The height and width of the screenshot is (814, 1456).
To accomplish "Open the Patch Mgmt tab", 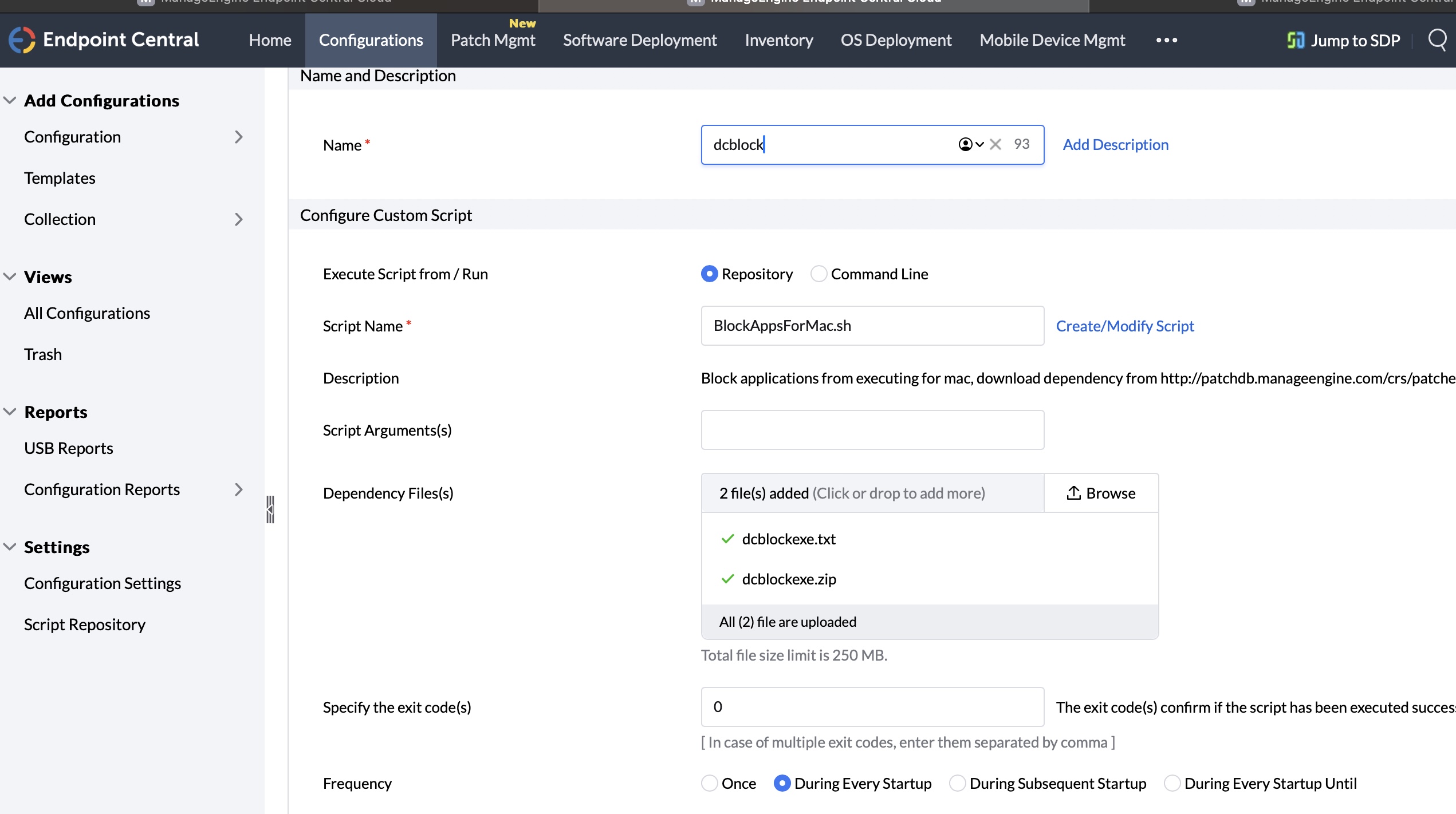I will pyautogui.click(x=493, y=40).
